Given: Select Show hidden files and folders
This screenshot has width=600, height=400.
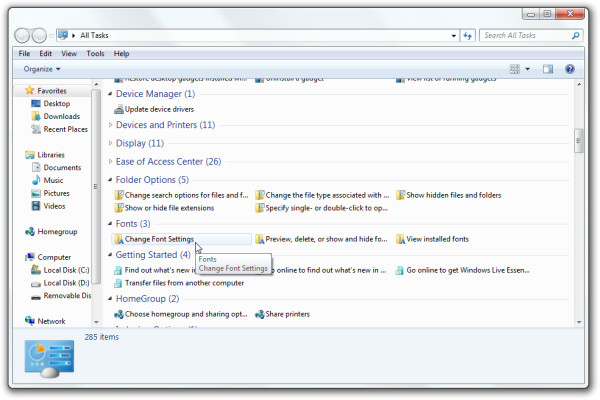Looking at the screenshot, I should point(453,195).
